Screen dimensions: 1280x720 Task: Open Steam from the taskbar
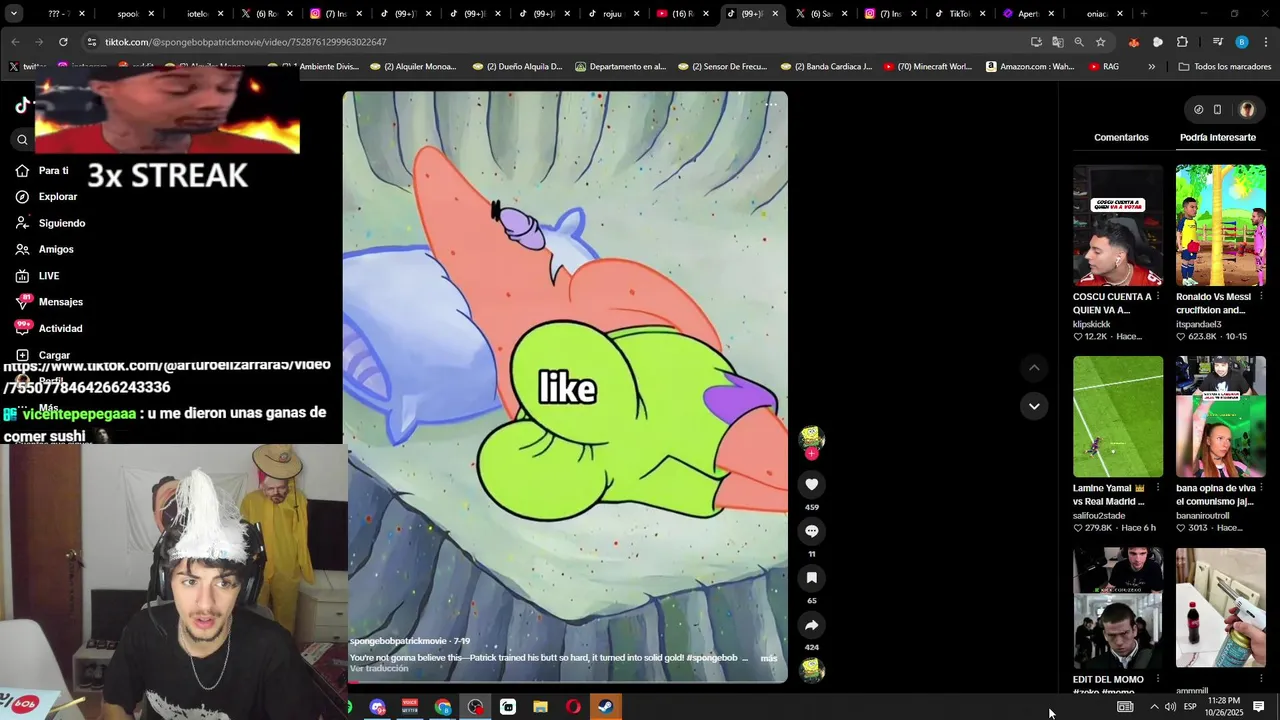[605, 707]
